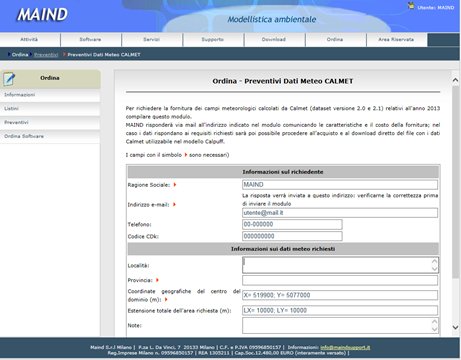Click down arrow in Note textarea

point(434,329)
